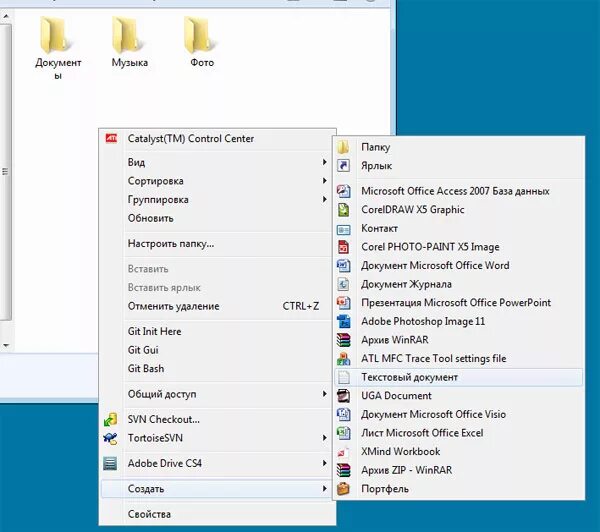Click the Microsoft Access database icon
600x532 pixels.
pyautogui.click(x=343, y=191)
